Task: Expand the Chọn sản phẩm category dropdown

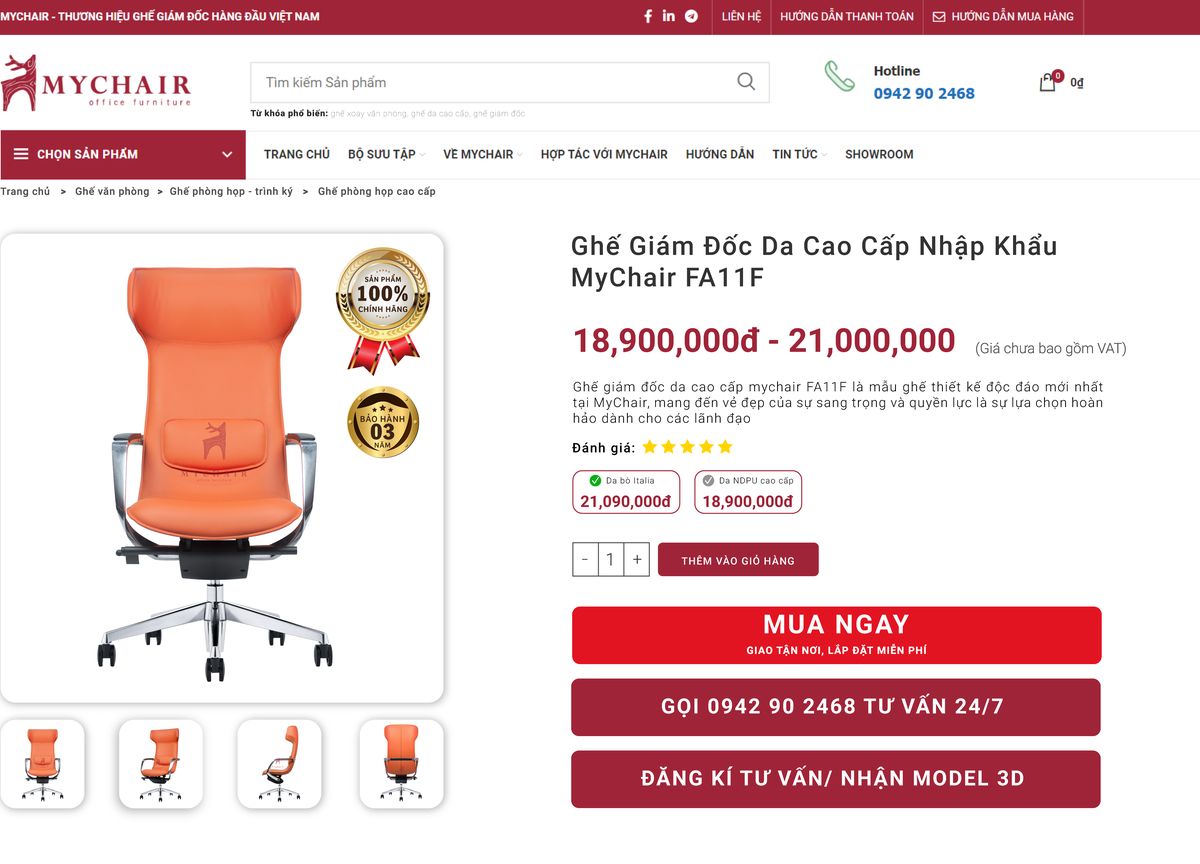Action: coord(123,154)
